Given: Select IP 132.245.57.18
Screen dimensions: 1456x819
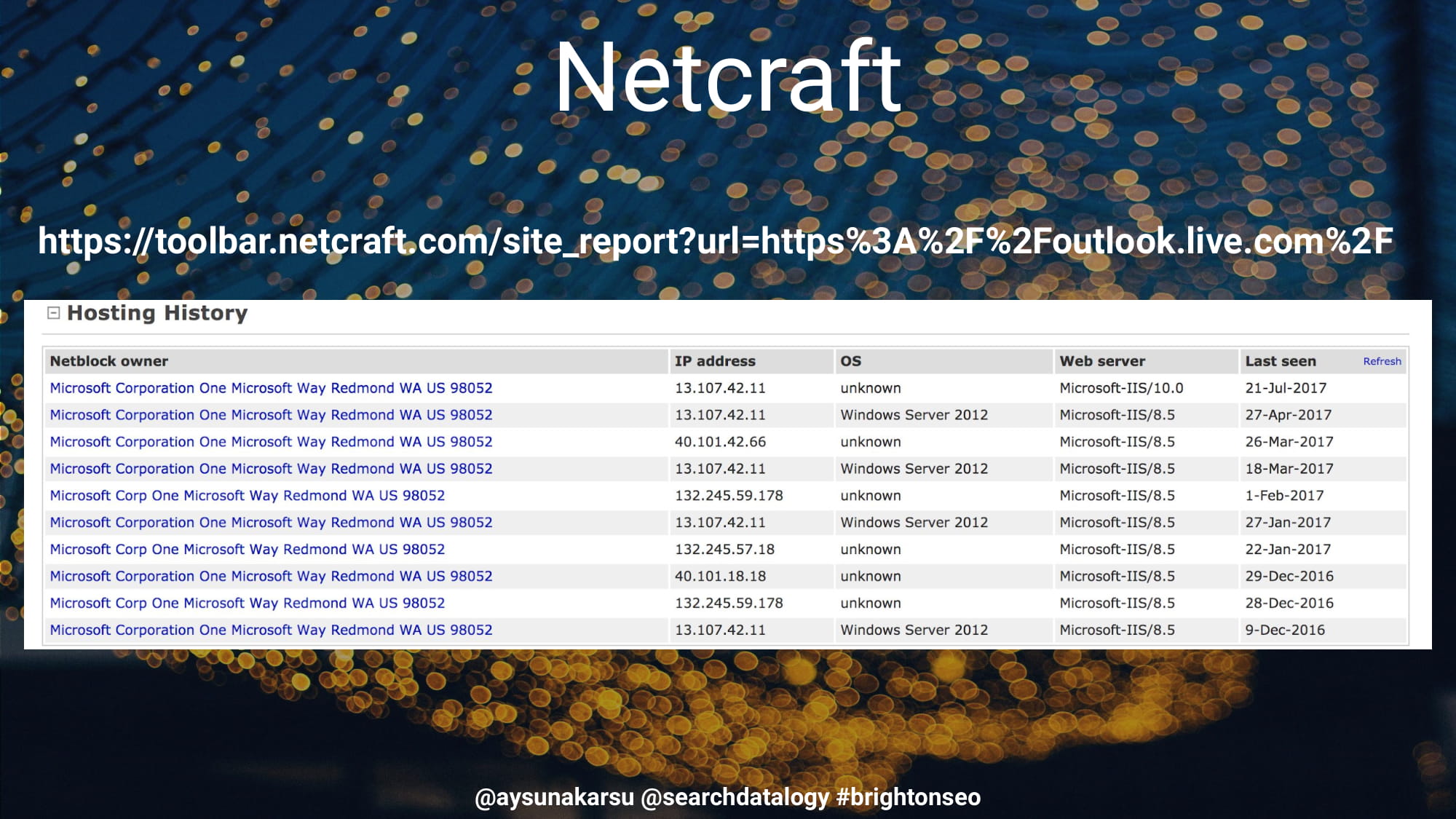Looking at the screenshot, I should point(724,550).
